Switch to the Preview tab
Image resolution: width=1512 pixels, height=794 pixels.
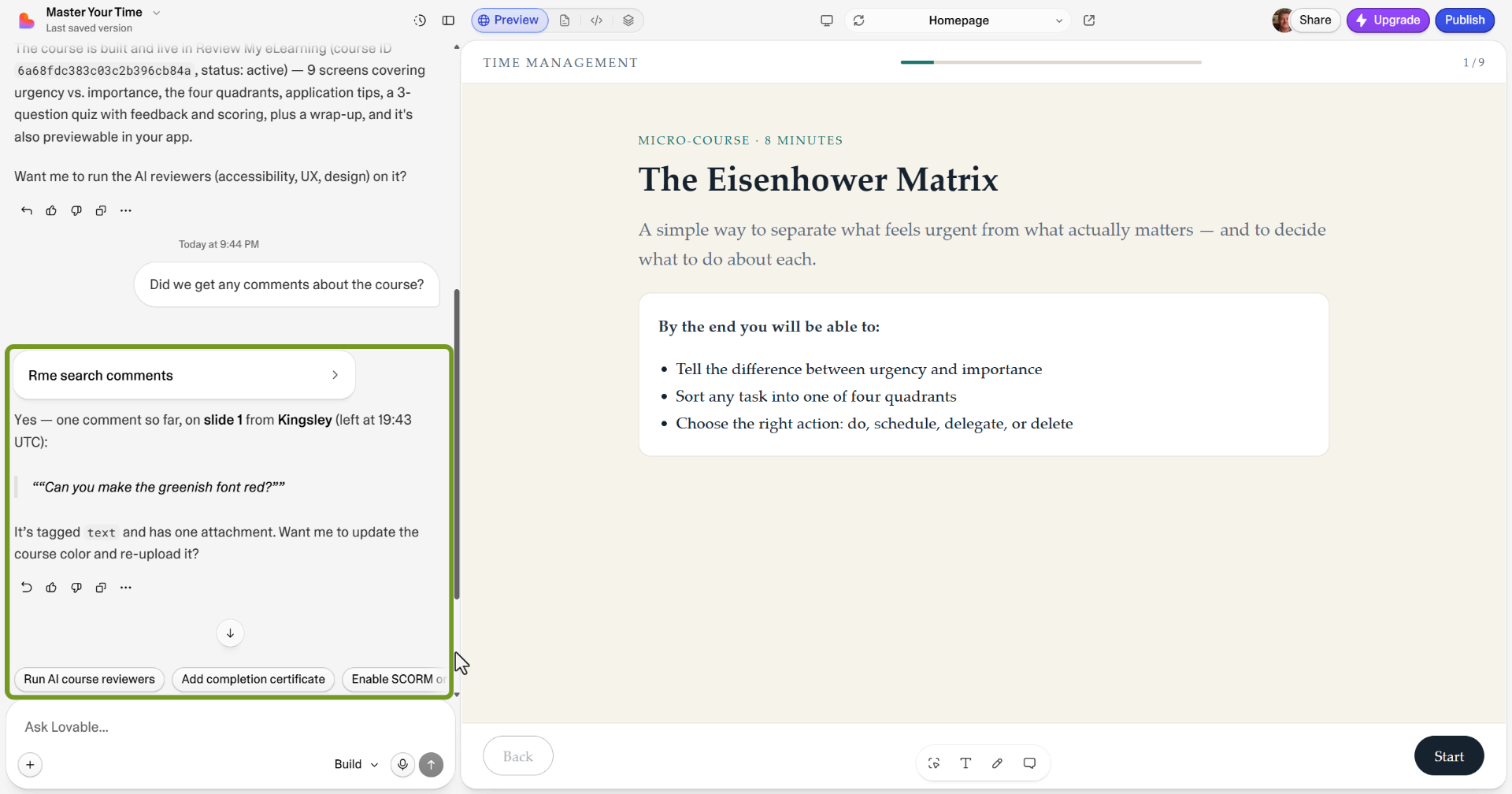click(x=510, y=20)
